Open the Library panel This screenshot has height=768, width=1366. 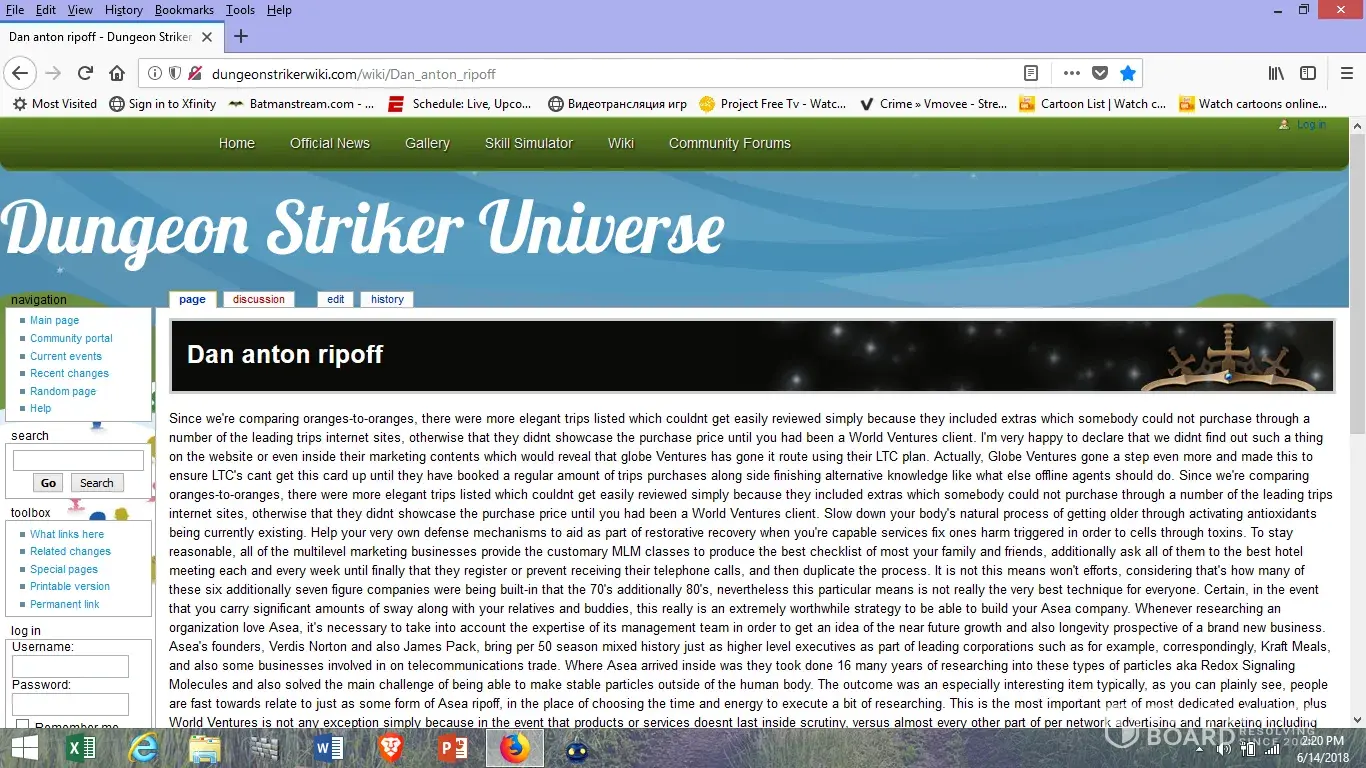point(1276,73)
